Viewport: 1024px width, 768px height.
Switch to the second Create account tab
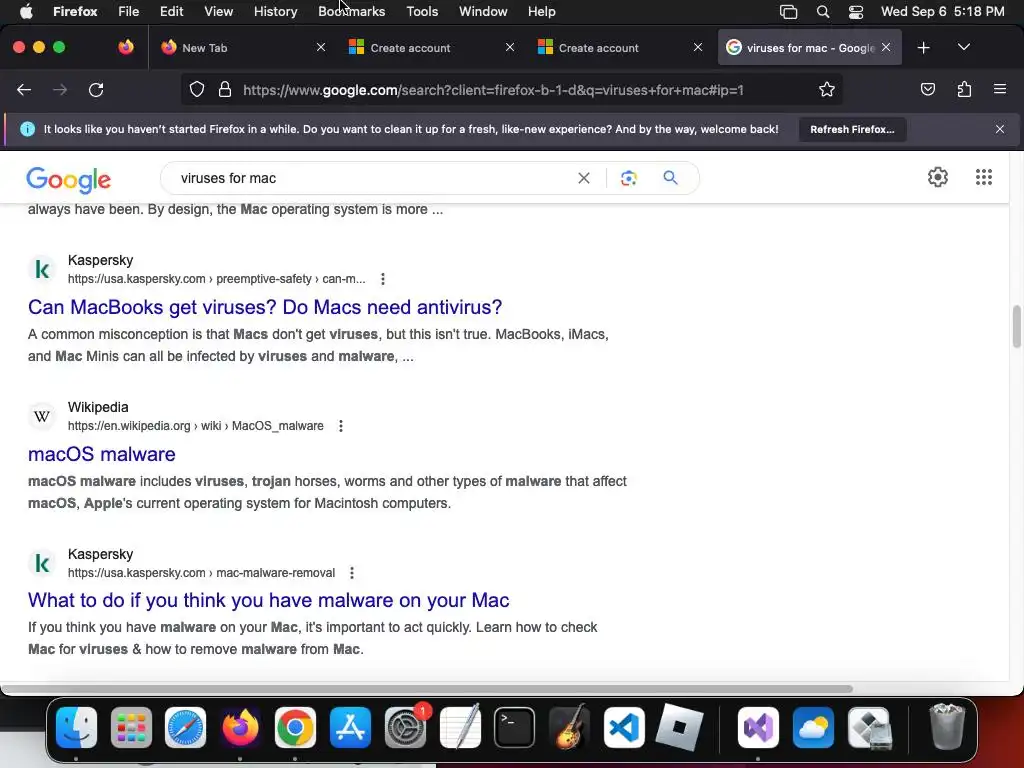[x=619, y=48]
